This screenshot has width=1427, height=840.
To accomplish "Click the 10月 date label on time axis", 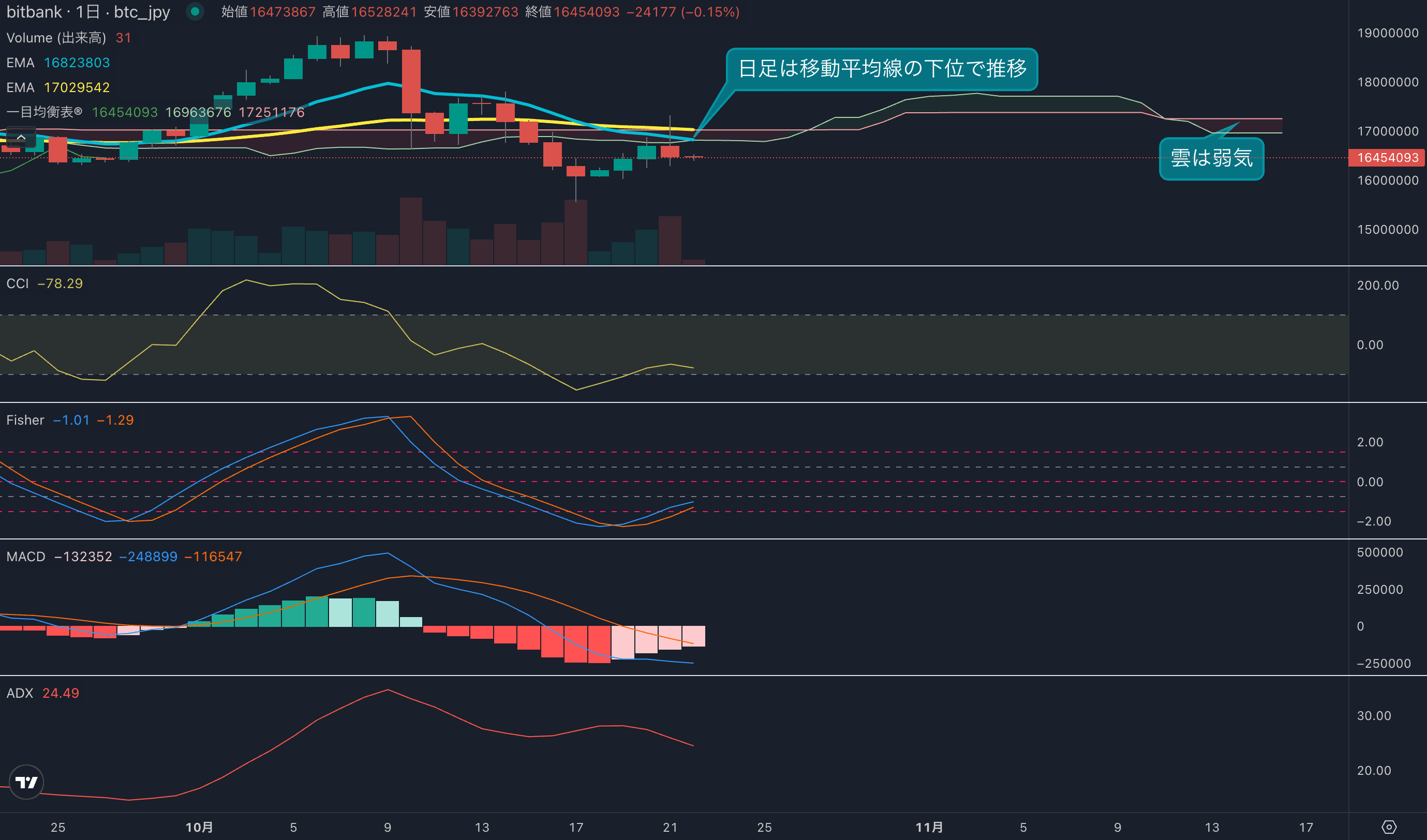I will [199, 827].
